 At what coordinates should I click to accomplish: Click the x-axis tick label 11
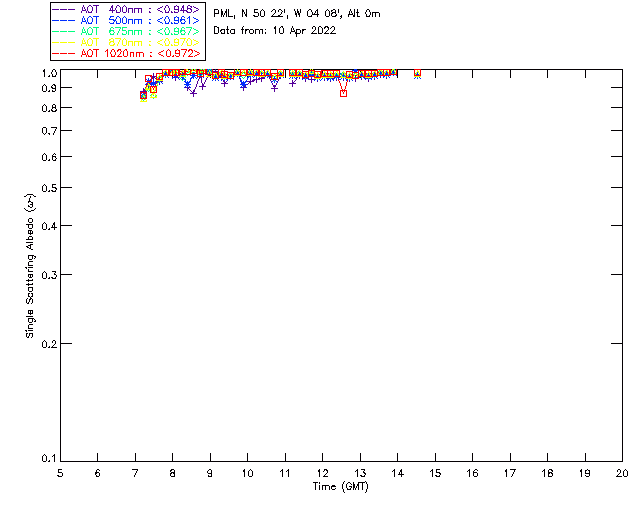pyautogui.click(x=285, y=473)
